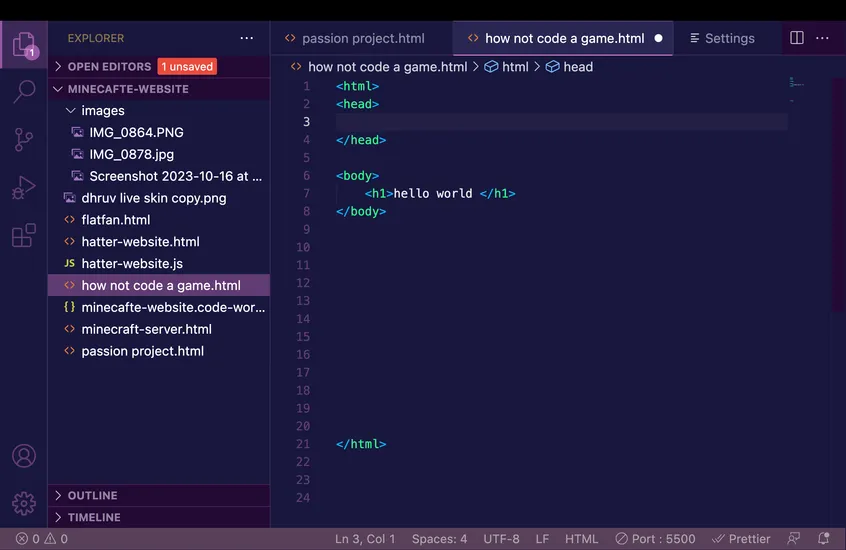This screenshot has width=846, height=550.
Task: Select the HTML language mode indicator
Action: click(x=581, y=539)
